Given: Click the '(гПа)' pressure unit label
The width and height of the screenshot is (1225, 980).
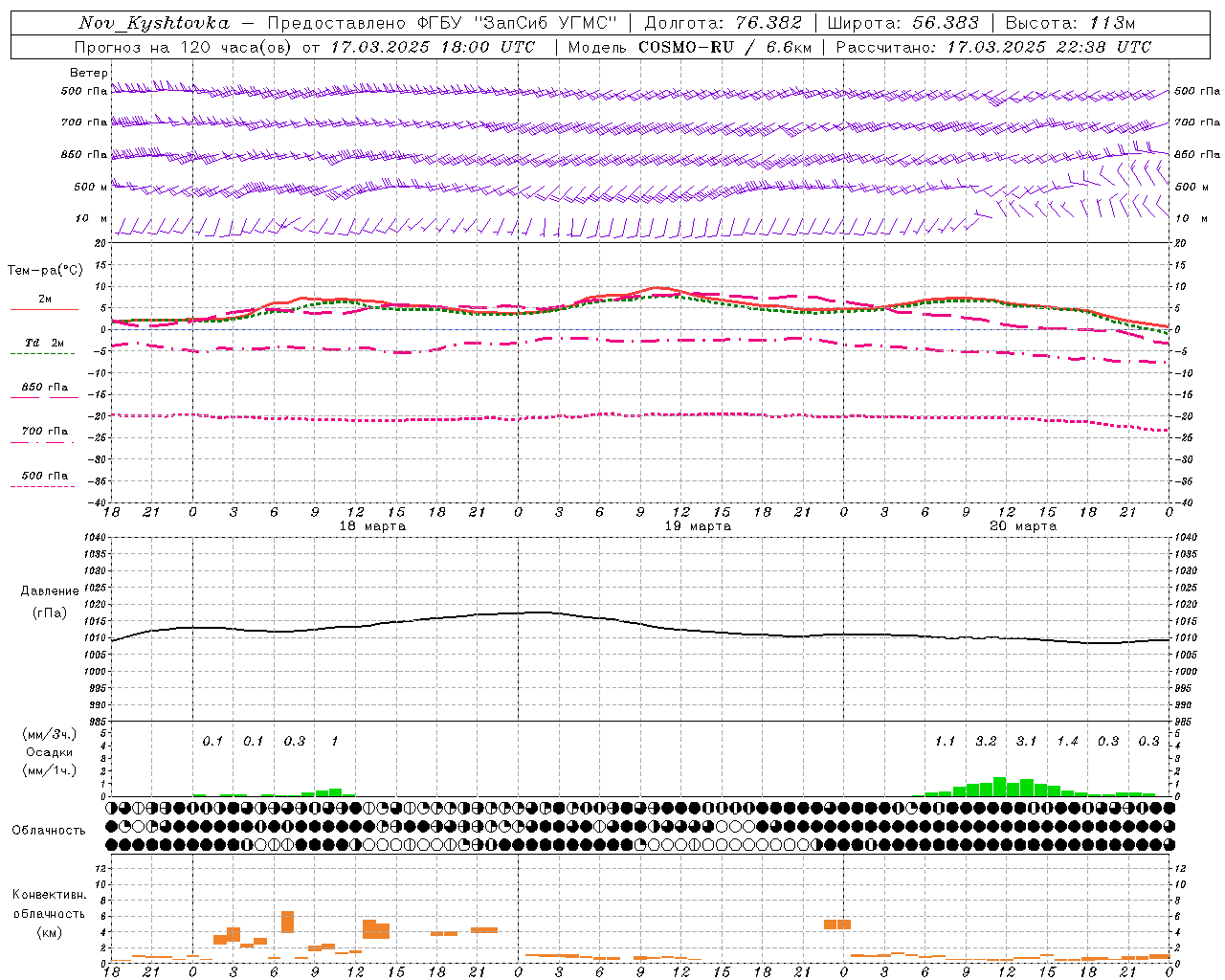Looking at the screenshot, I should [50, 613].
